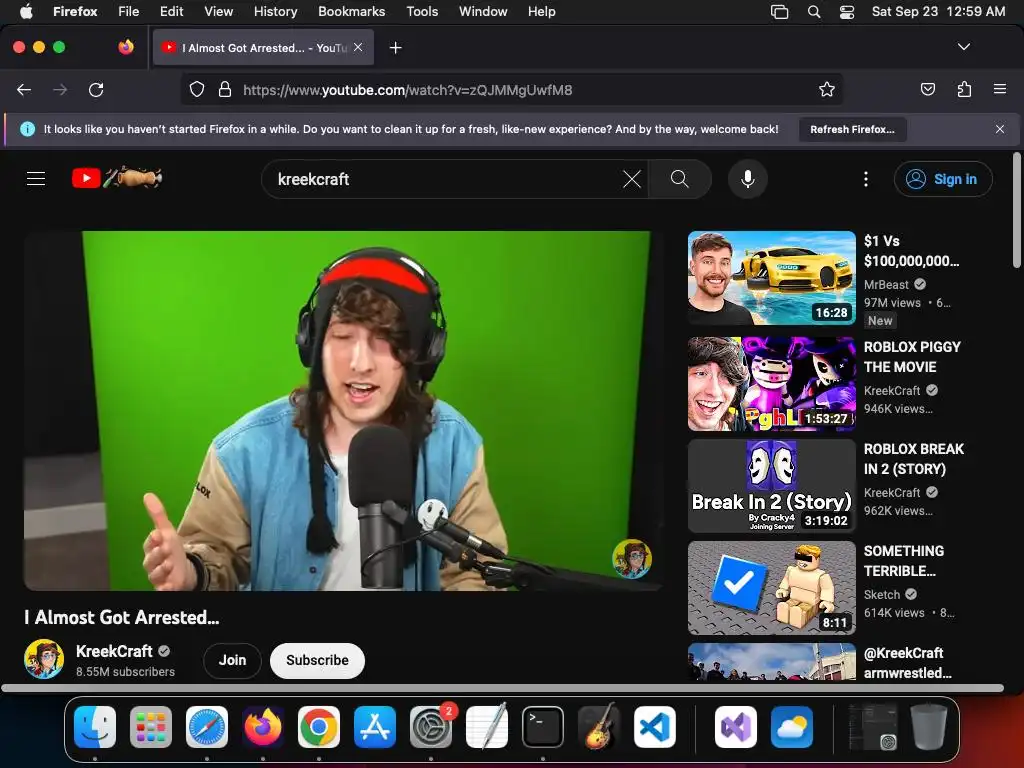Open Finder from the Dock
The width and height of the screenshot is (1024, 768).
point(95,727)
